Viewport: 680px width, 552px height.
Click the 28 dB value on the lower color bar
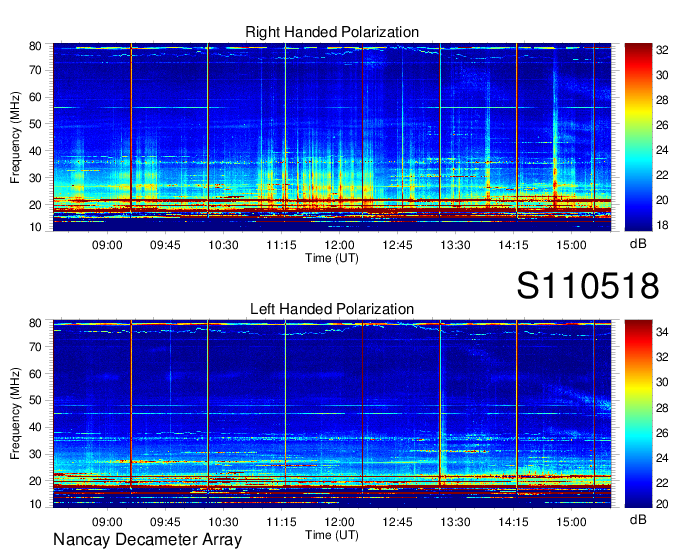[662, 408]
